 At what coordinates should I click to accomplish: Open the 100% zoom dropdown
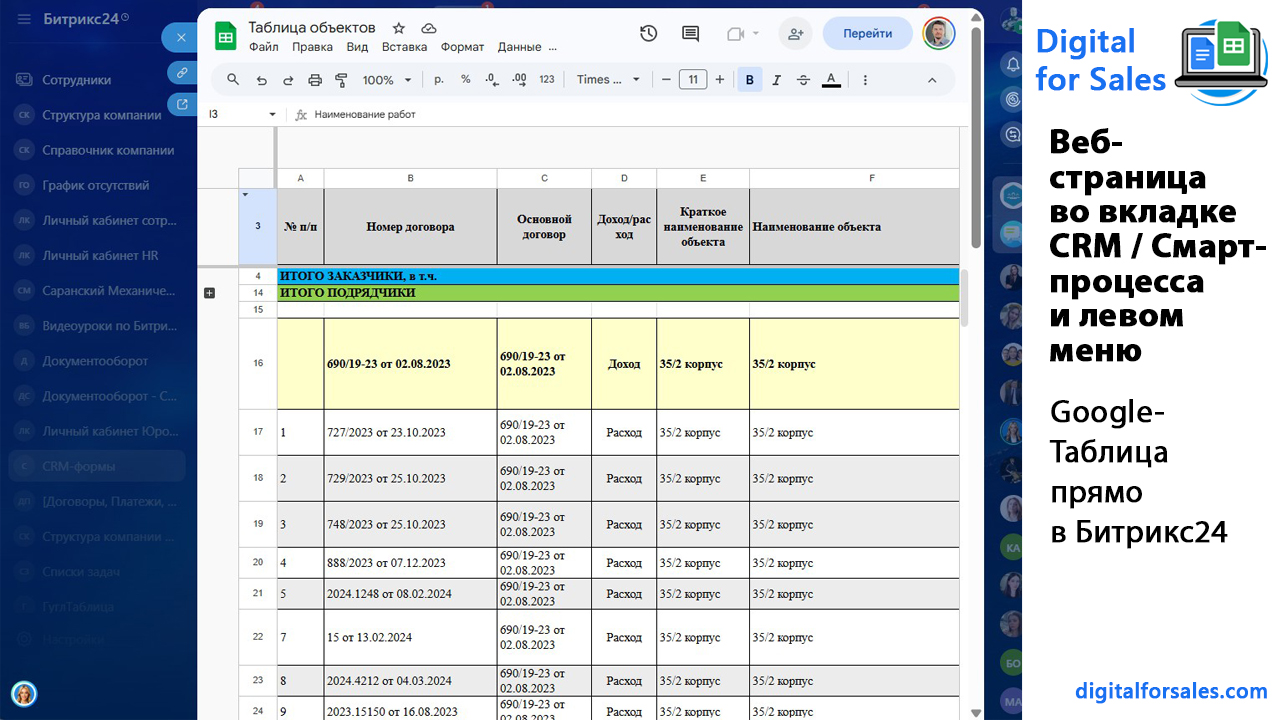point(387,80)
